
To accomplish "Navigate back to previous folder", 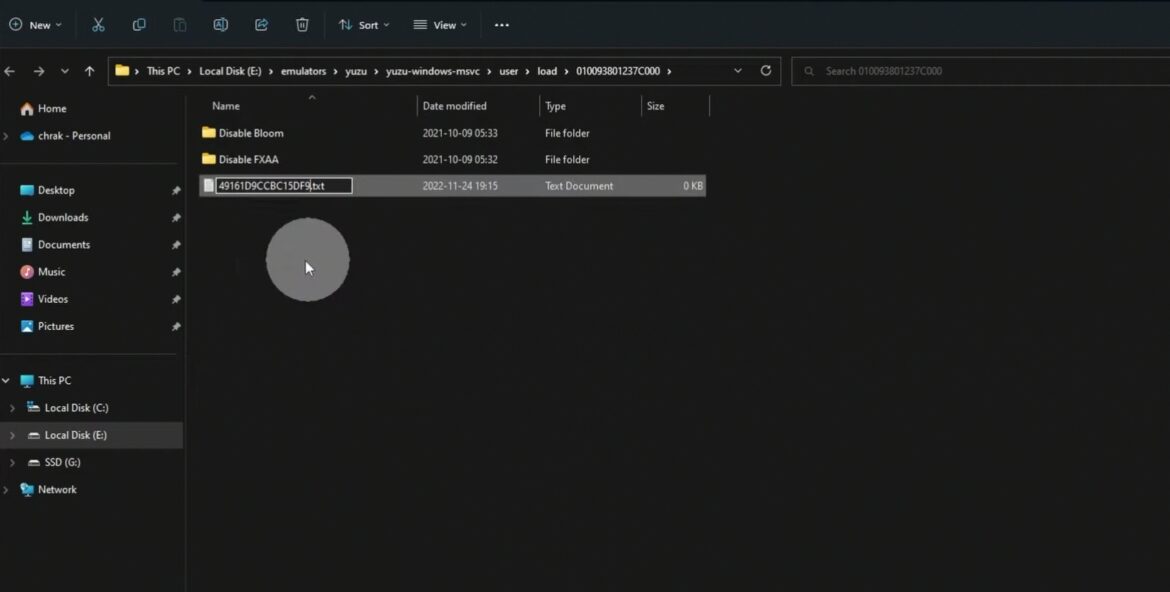I will [10, 71].
